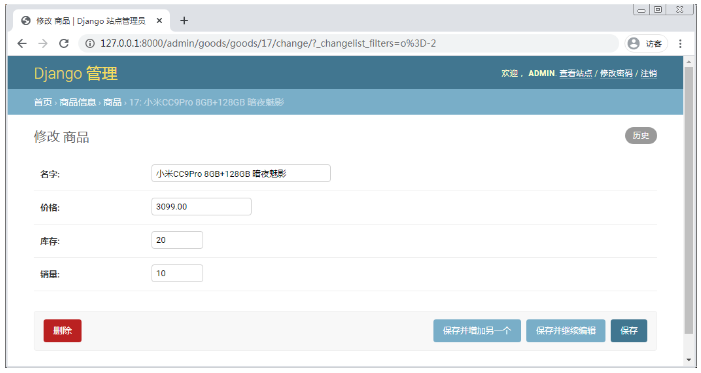Click the 查看站点 link in header
Screen dimensions: 701x373
575,73
